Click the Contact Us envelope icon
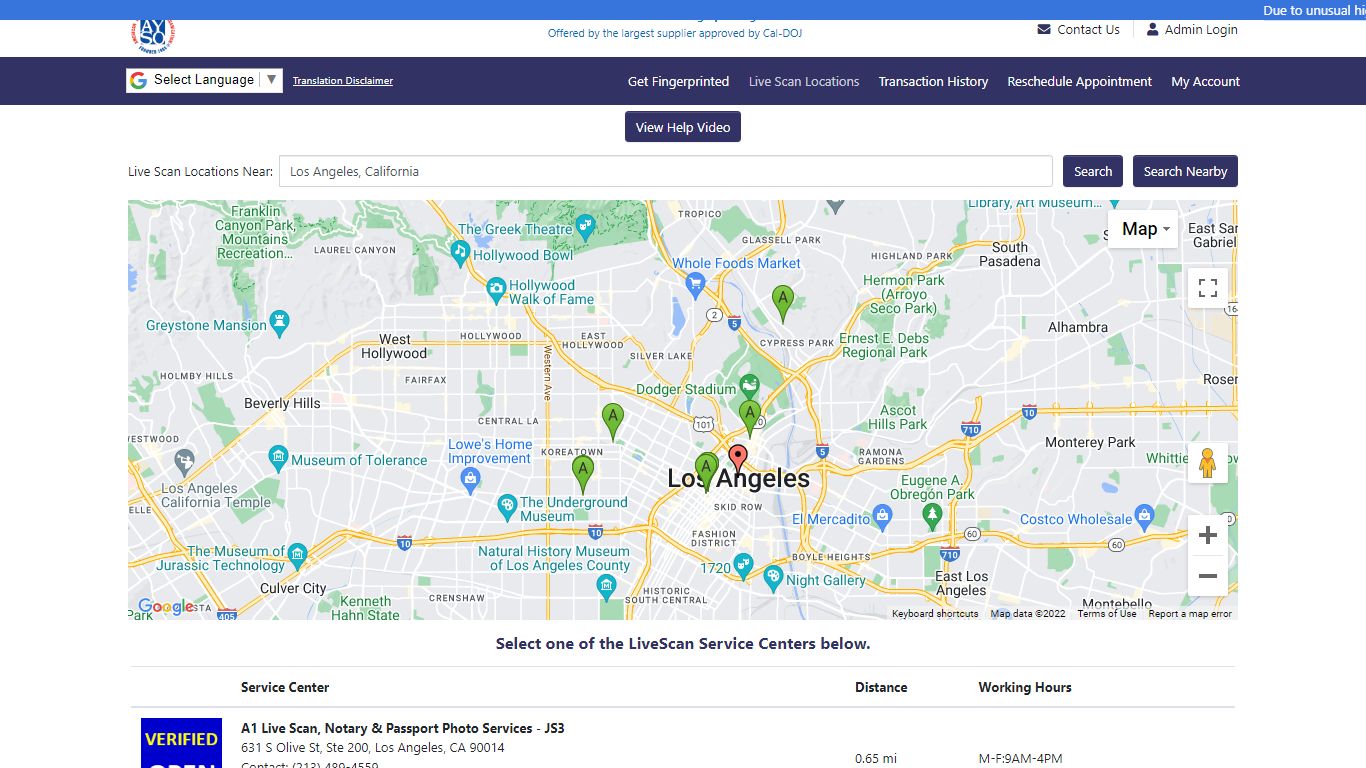The width and height of the screenshot is (1366, 768). (x=1044, y=29)
